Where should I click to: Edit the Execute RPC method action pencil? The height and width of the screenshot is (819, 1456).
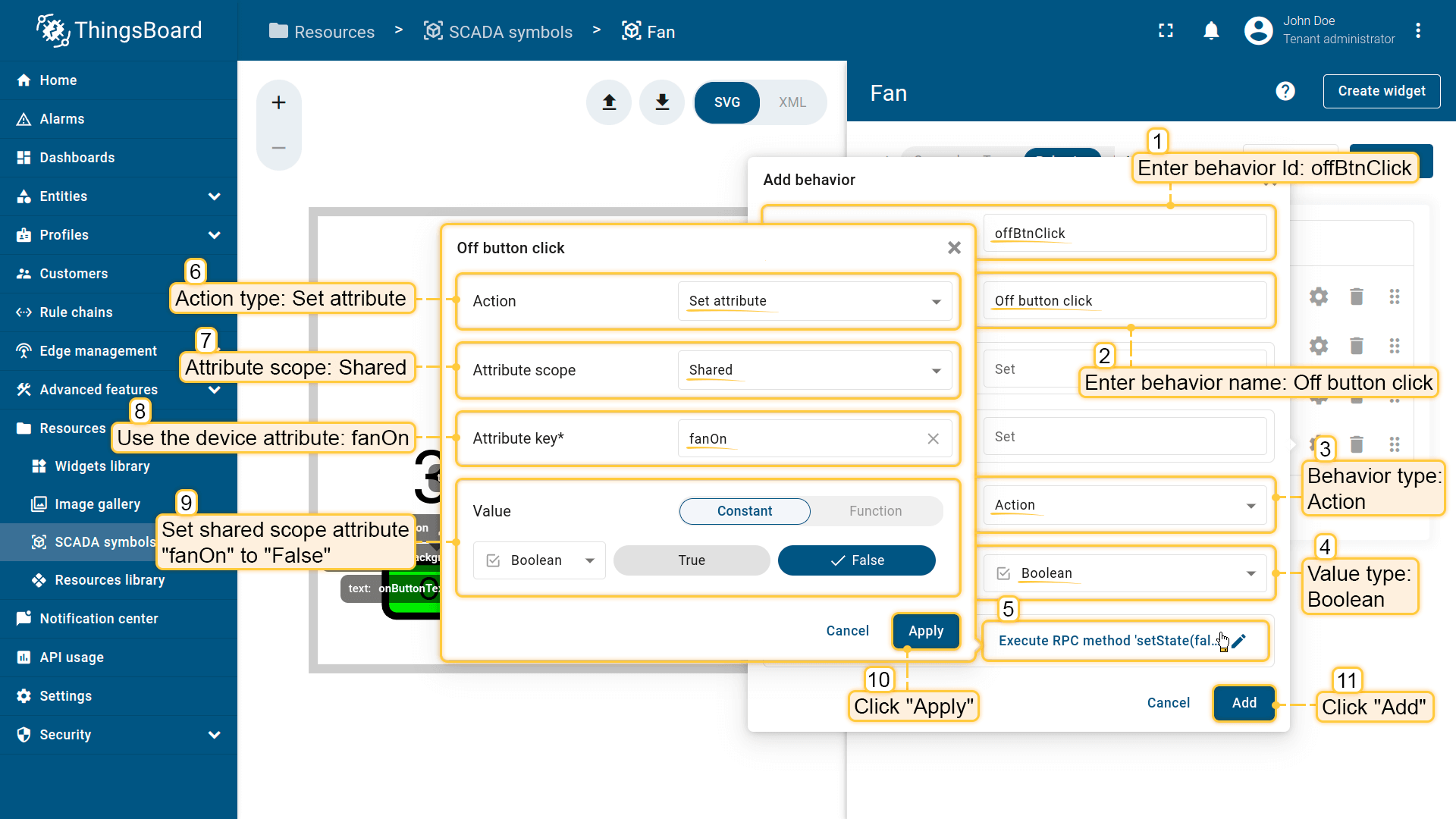click(1239, 642)
